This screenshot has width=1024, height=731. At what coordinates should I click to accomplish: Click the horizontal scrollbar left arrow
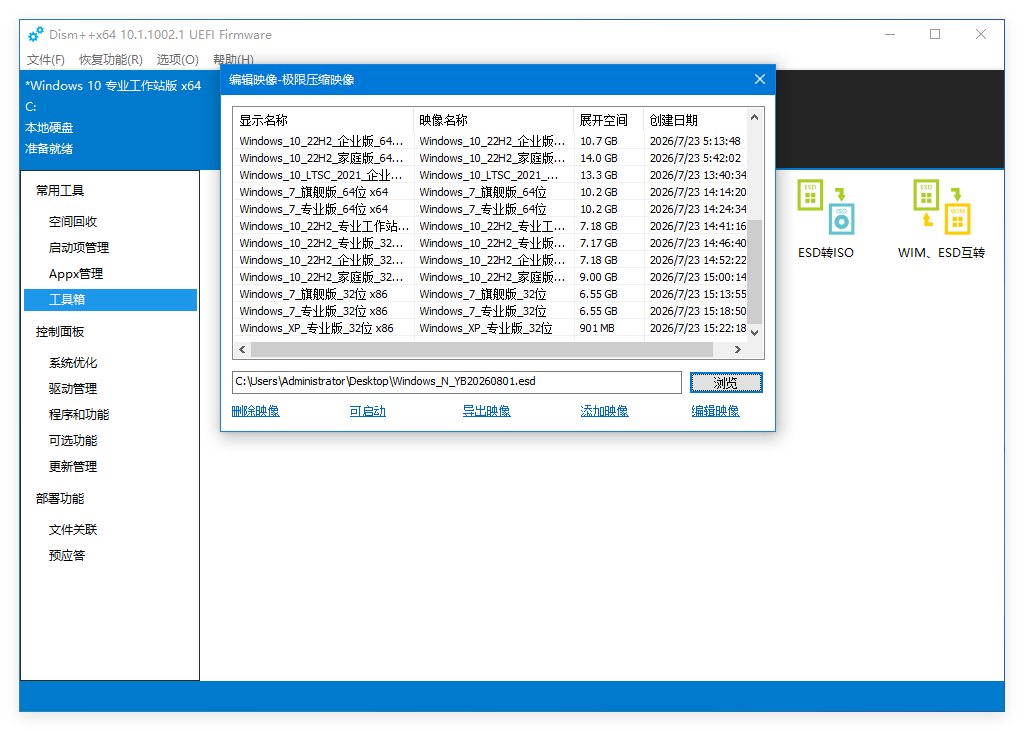(242, 349)
